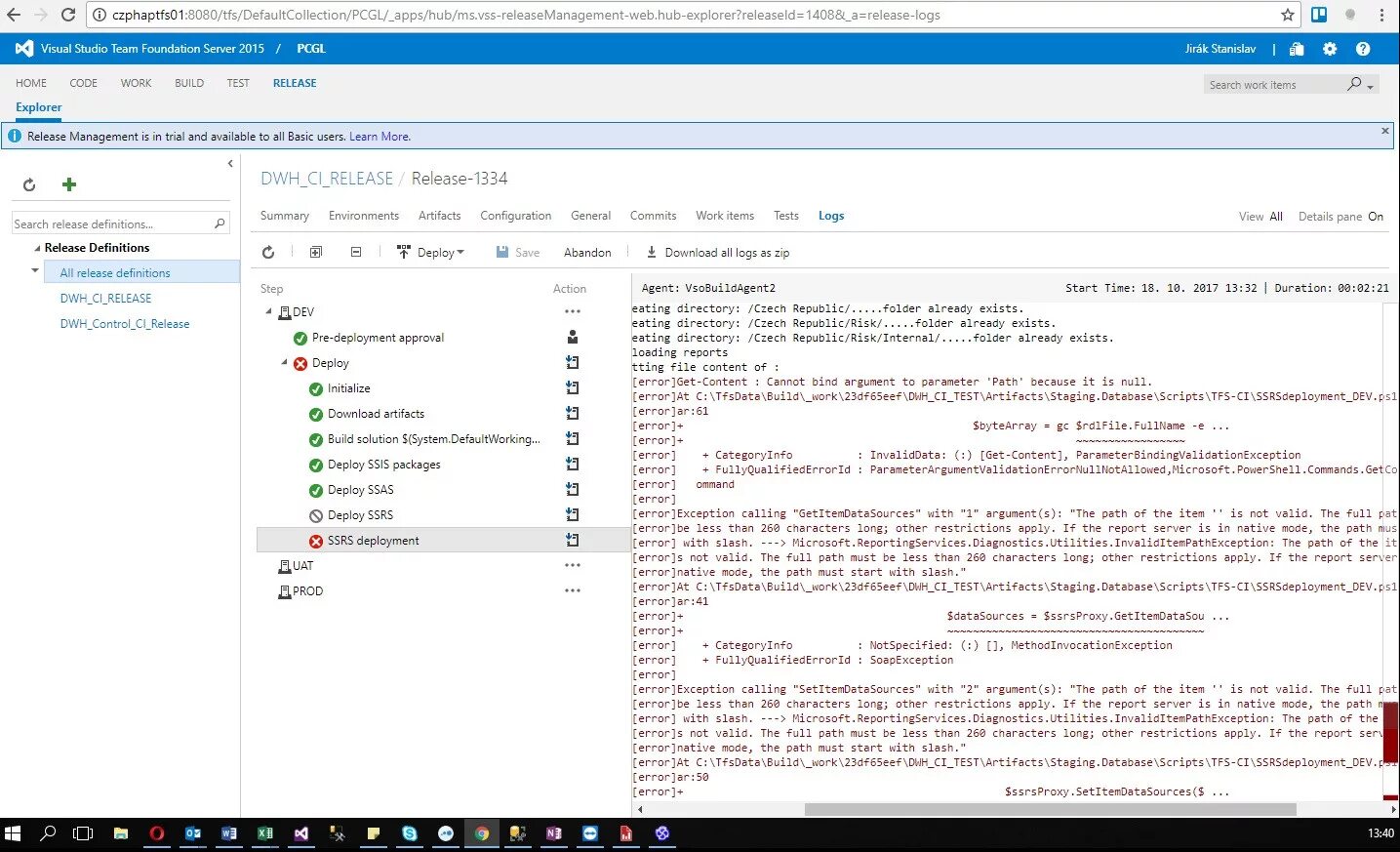Image resolution: width=1400 pixels, height=852 pixels.
Task: Collapse all steps with the minus icon
Action: click(x=356, y=252)
